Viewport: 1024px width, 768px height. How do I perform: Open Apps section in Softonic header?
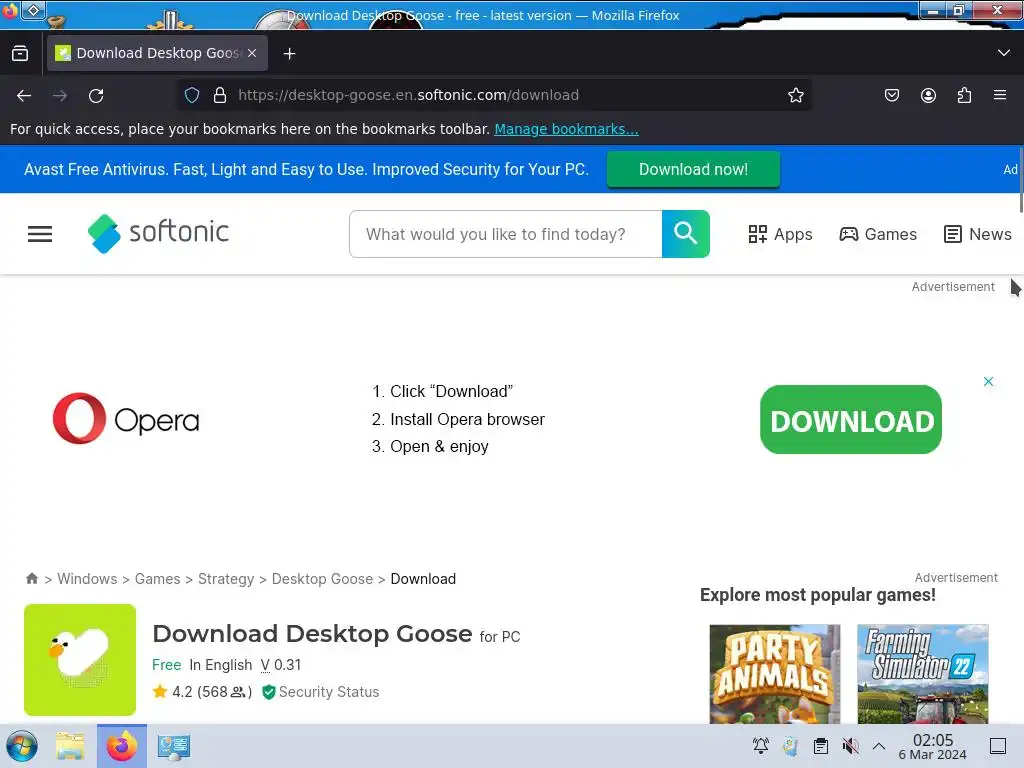tap(780, 234)
